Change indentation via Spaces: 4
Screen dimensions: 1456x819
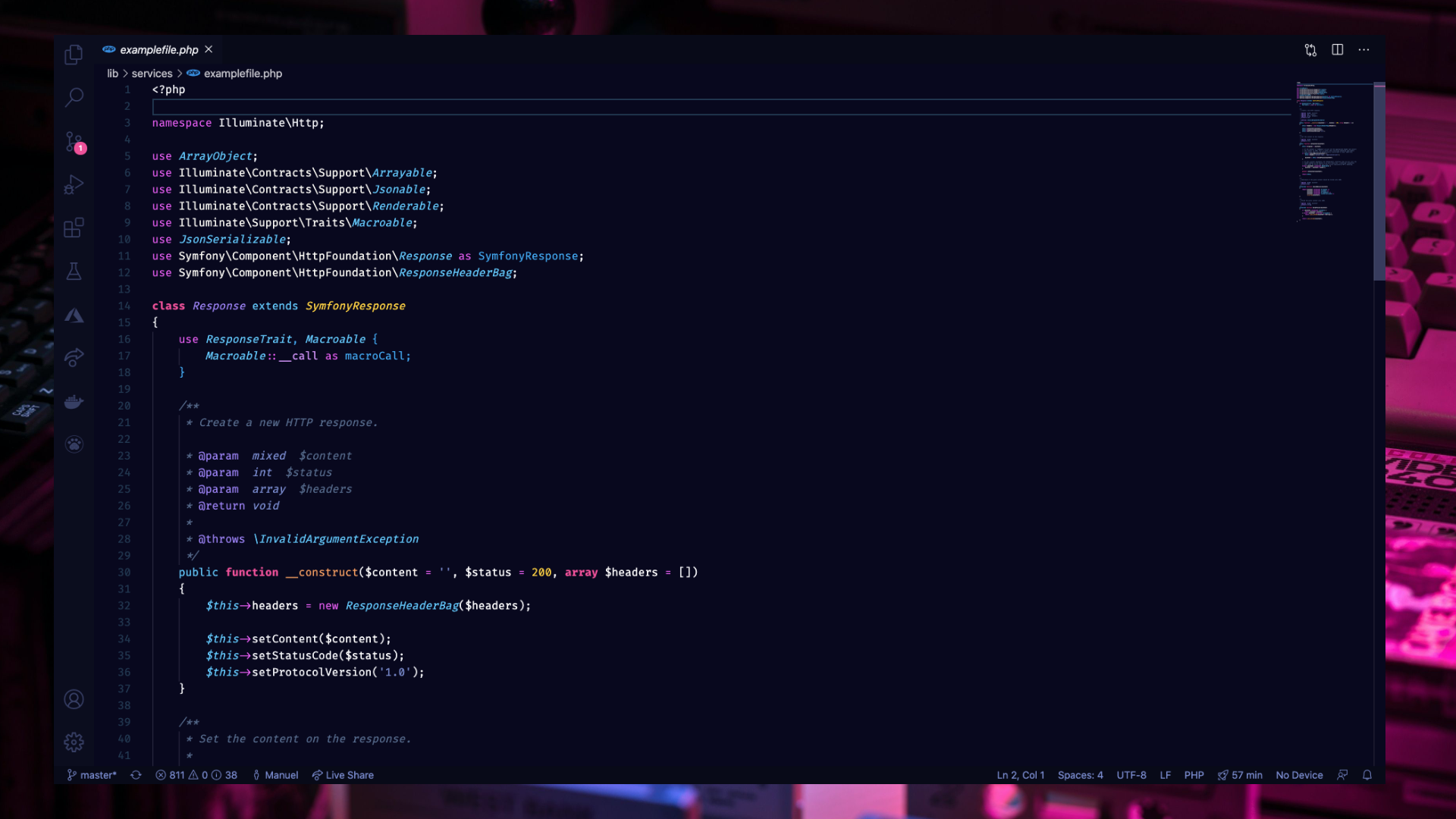tap(1080, 775)
